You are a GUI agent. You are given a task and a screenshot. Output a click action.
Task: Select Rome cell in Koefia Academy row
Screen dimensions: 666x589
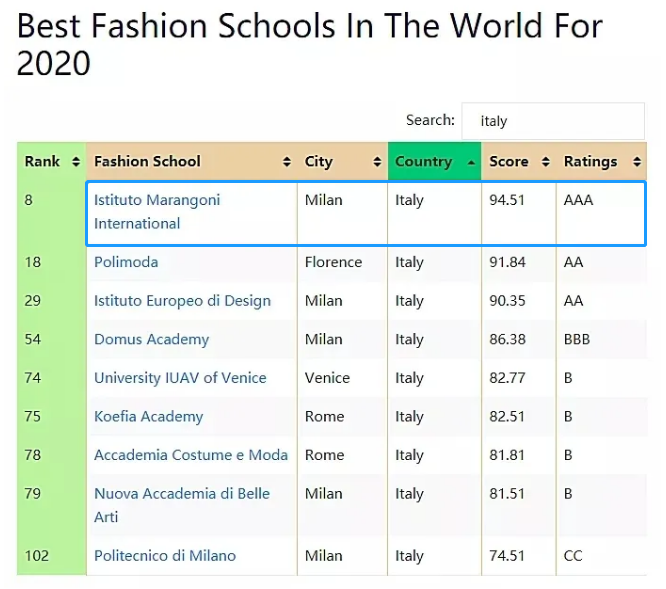[342, 417]
